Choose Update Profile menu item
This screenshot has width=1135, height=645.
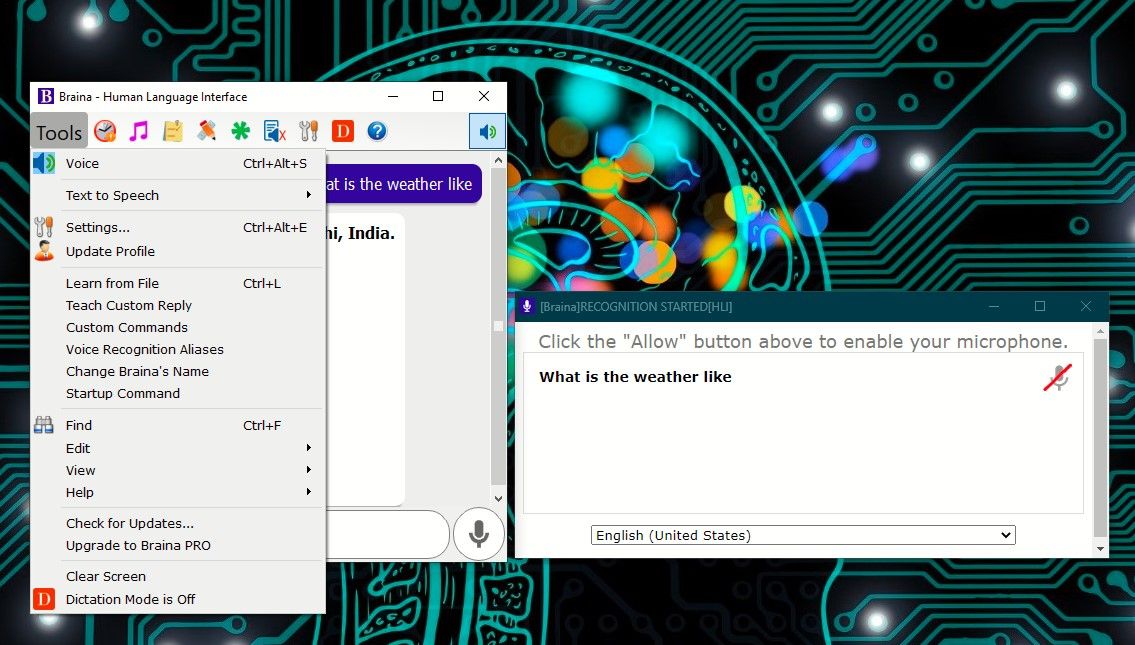click(178, 251)
